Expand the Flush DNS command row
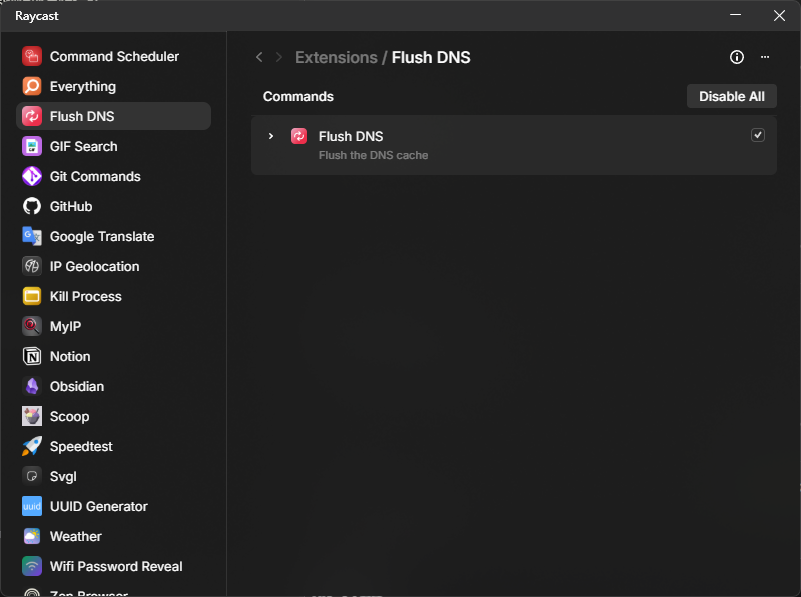This screenshot has height=597, width=801. 270,136
